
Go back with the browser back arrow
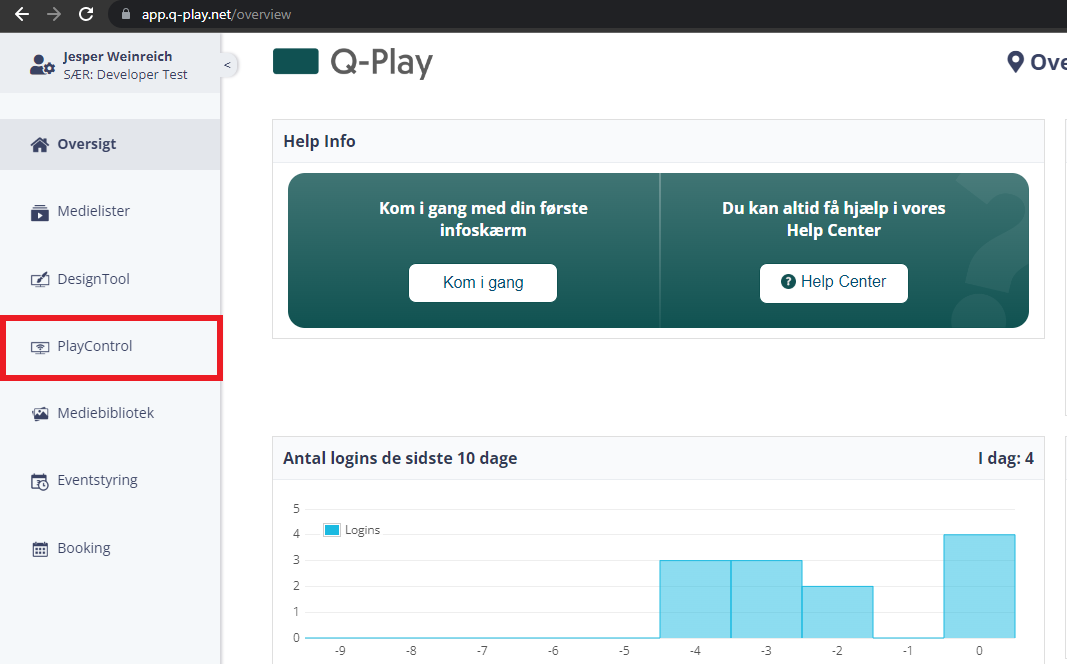coord(22,14)
